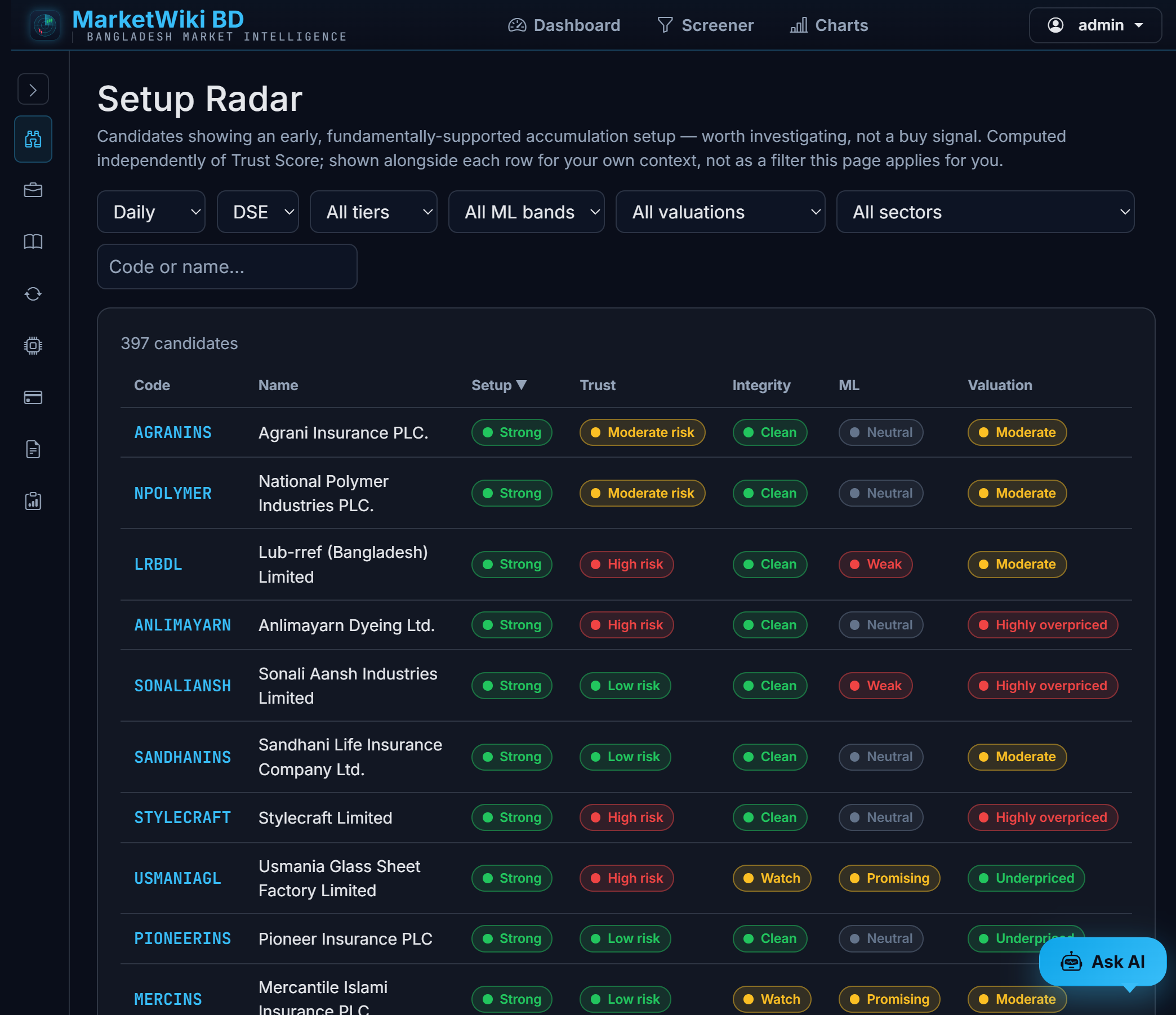Open the MERCINS stock link

167,999
